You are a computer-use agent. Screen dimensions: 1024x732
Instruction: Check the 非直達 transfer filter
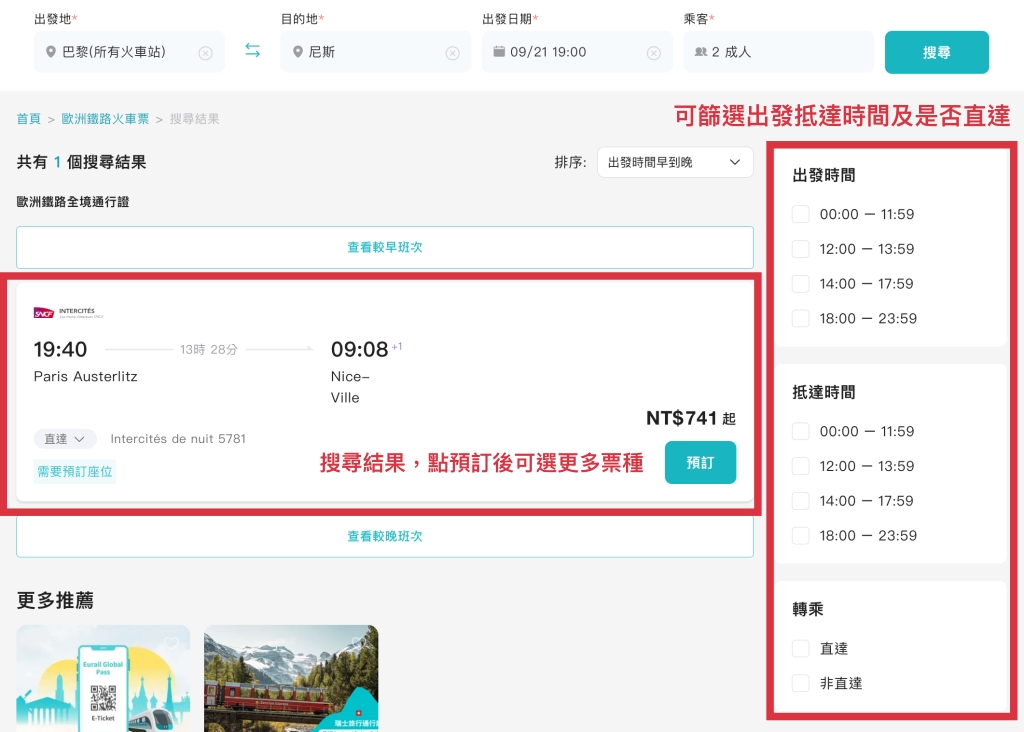(801, 683)
